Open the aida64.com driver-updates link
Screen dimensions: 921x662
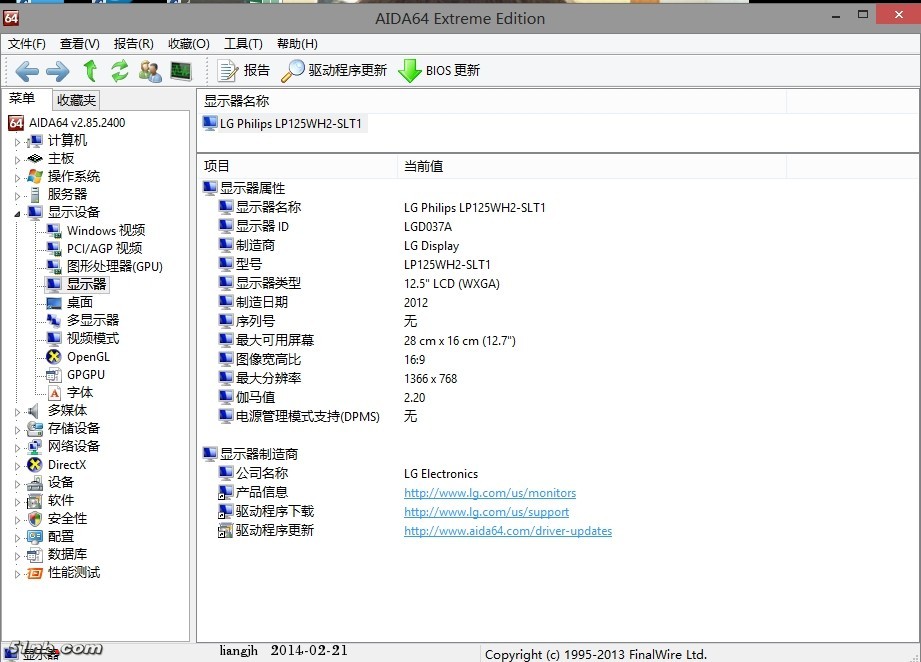coord(507,531)
